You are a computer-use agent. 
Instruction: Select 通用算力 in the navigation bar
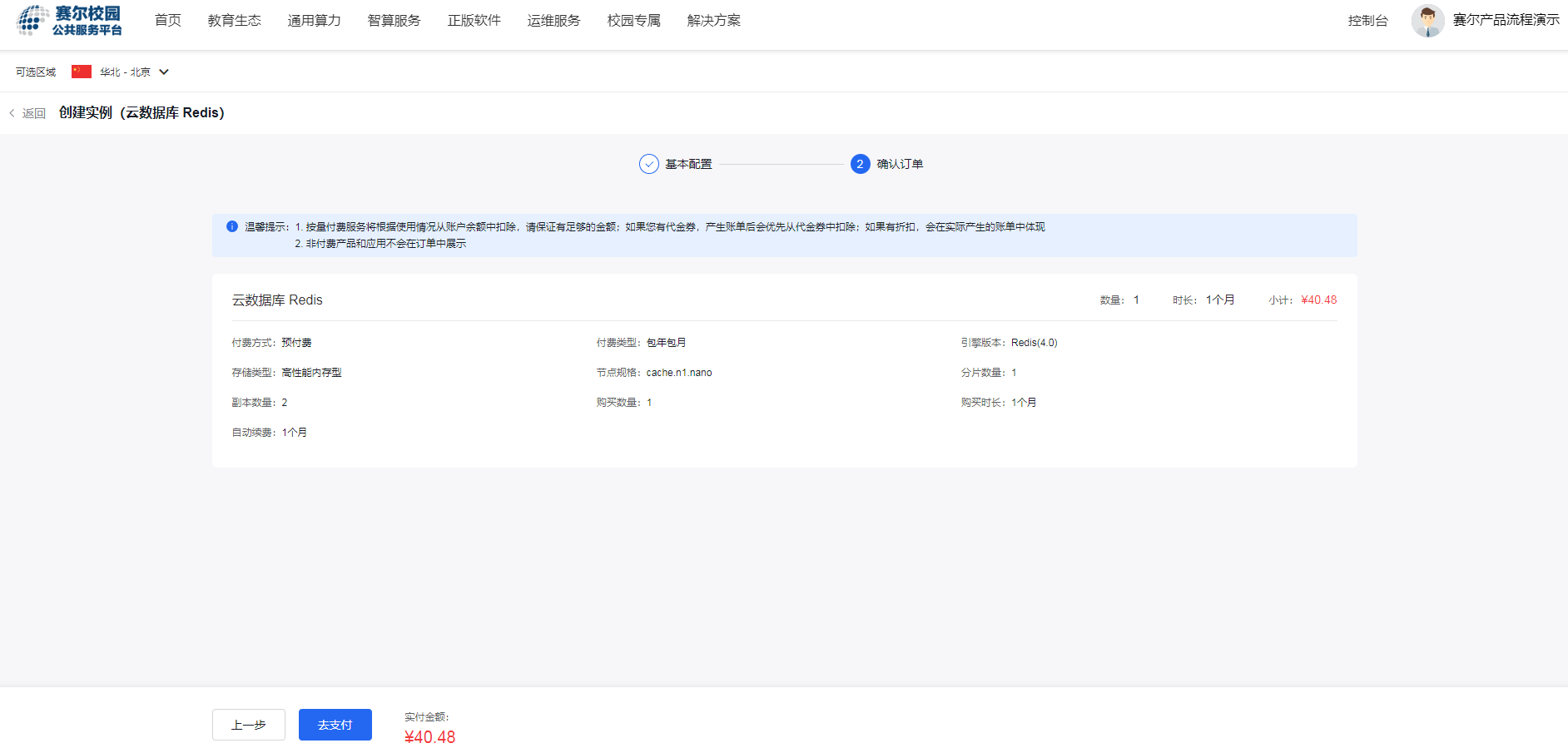[x=314, y=21]
